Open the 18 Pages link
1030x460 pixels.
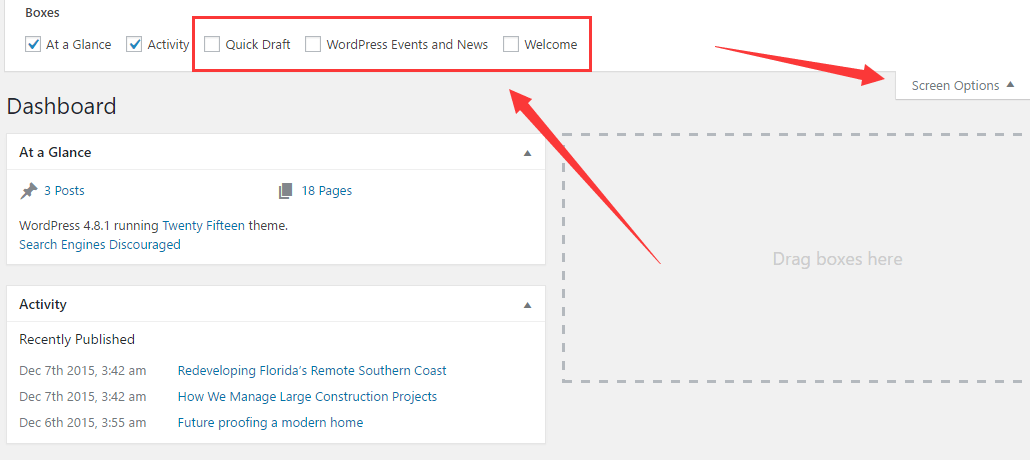click(327, 190)
